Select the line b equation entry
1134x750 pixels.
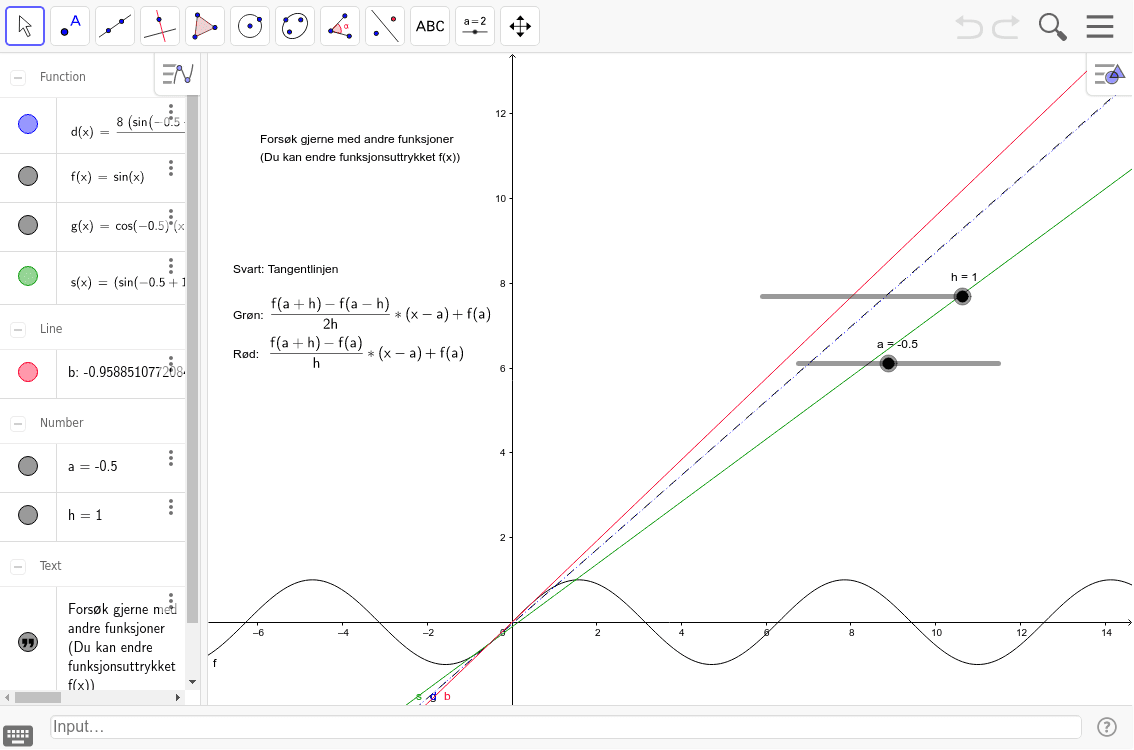[126, 372]
